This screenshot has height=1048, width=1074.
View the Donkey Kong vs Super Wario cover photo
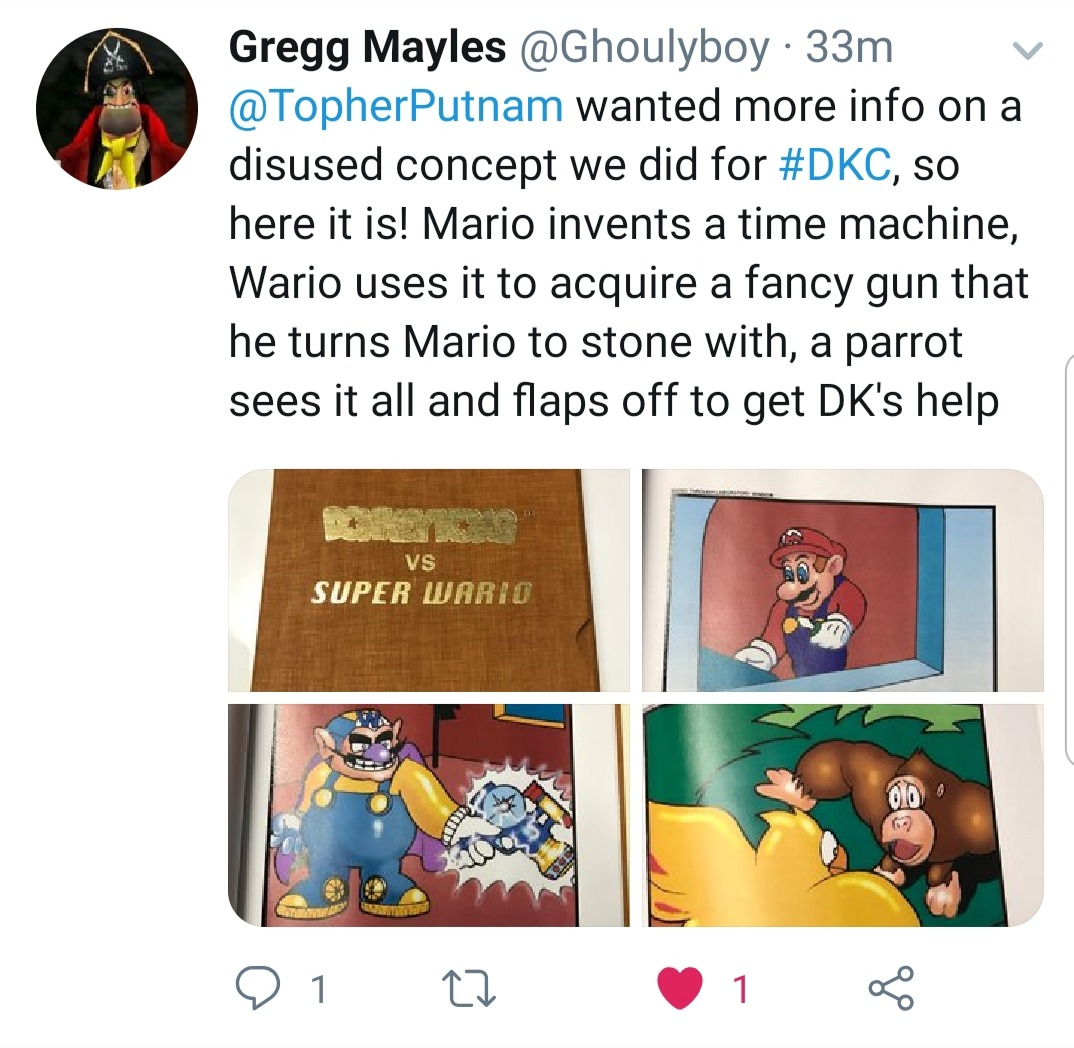pyautogui.click(x=429, y=580)
